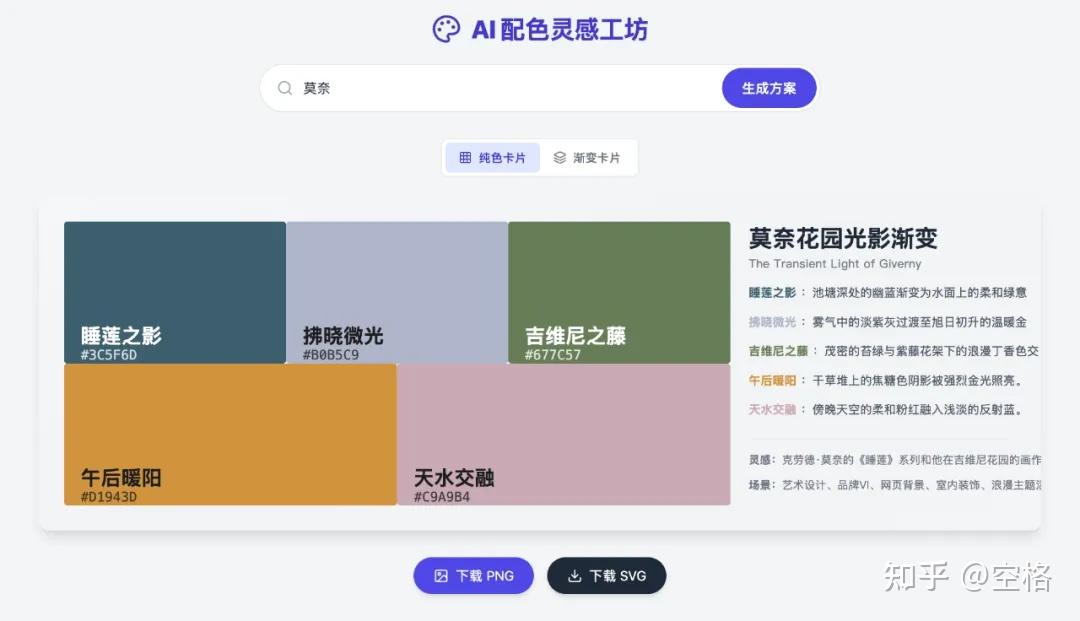This screenshot has width=1080, height=621.
Task: Switch to 纯色卡片 view
Action: click(492, 158)
